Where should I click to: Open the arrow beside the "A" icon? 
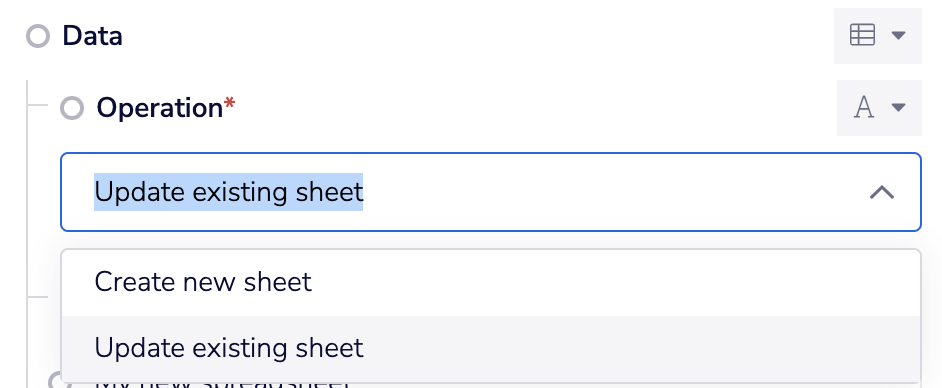(x=898, y=108)
